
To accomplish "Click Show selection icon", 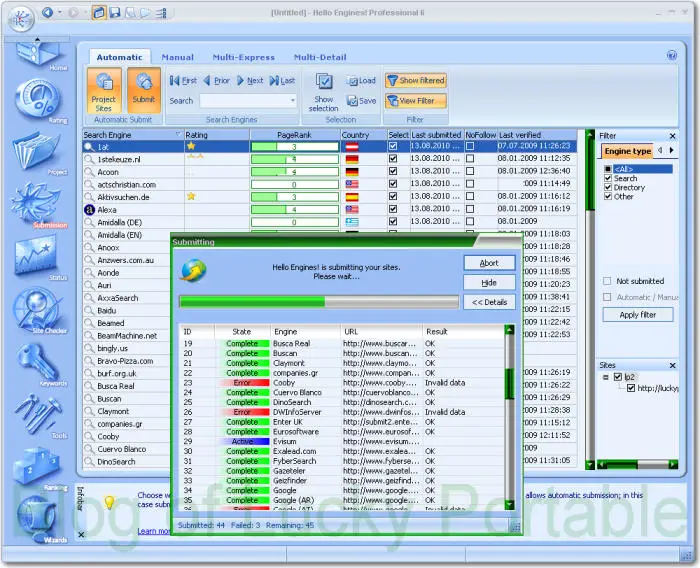I will click(324, 82).
